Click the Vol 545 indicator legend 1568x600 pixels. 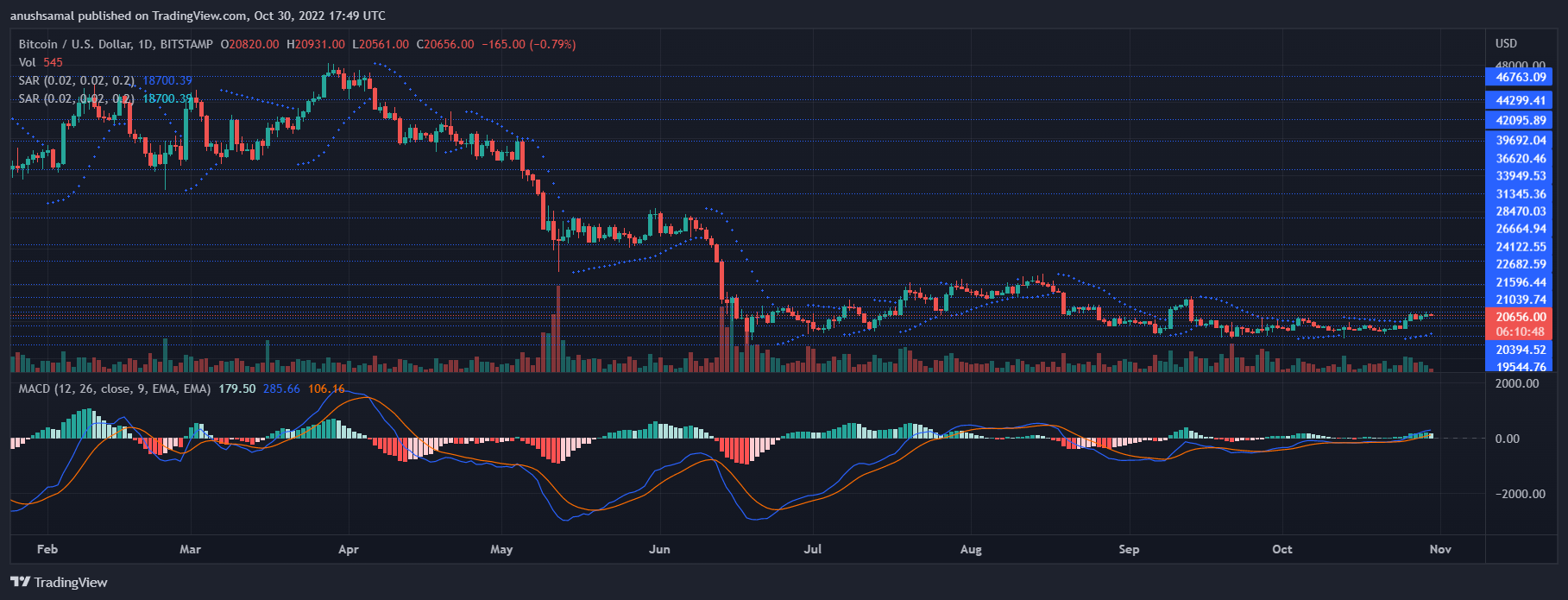(x=41, y=62)
